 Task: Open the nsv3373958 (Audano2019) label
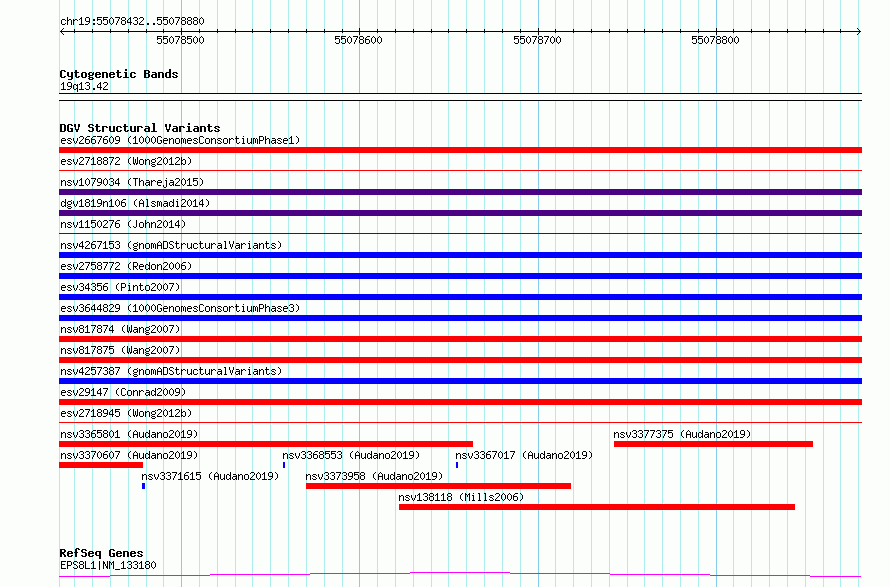click(374, 476)
